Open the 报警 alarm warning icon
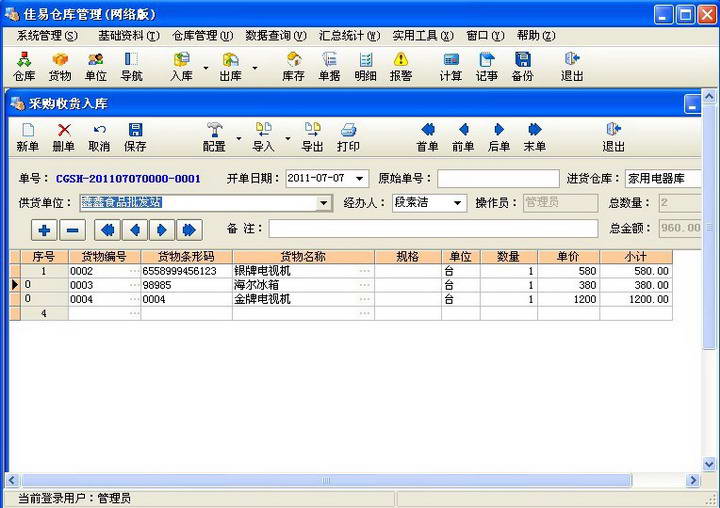The image size is (720, 508). (401, 67)
